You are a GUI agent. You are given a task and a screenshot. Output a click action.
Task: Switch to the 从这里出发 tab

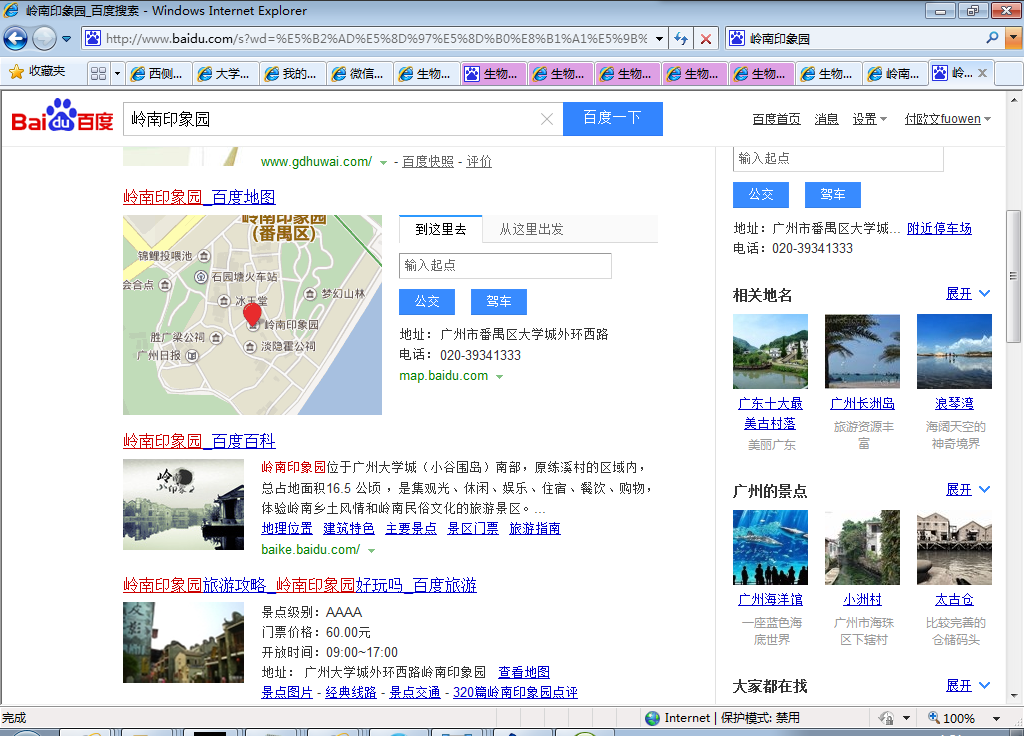tap(531, 229)
